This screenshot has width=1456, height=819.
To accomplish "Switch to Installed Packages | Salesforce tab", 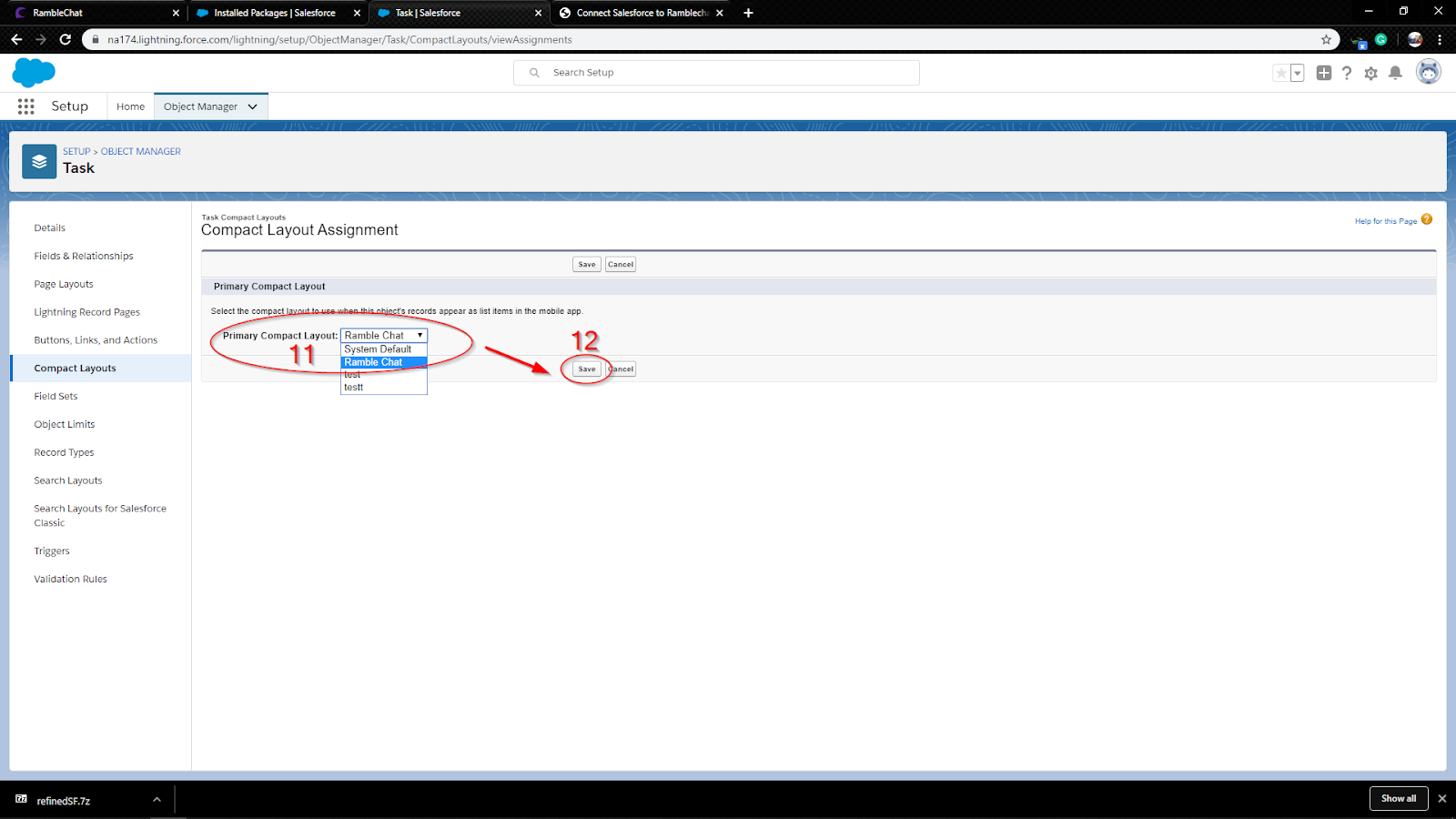I will point(278,13).
